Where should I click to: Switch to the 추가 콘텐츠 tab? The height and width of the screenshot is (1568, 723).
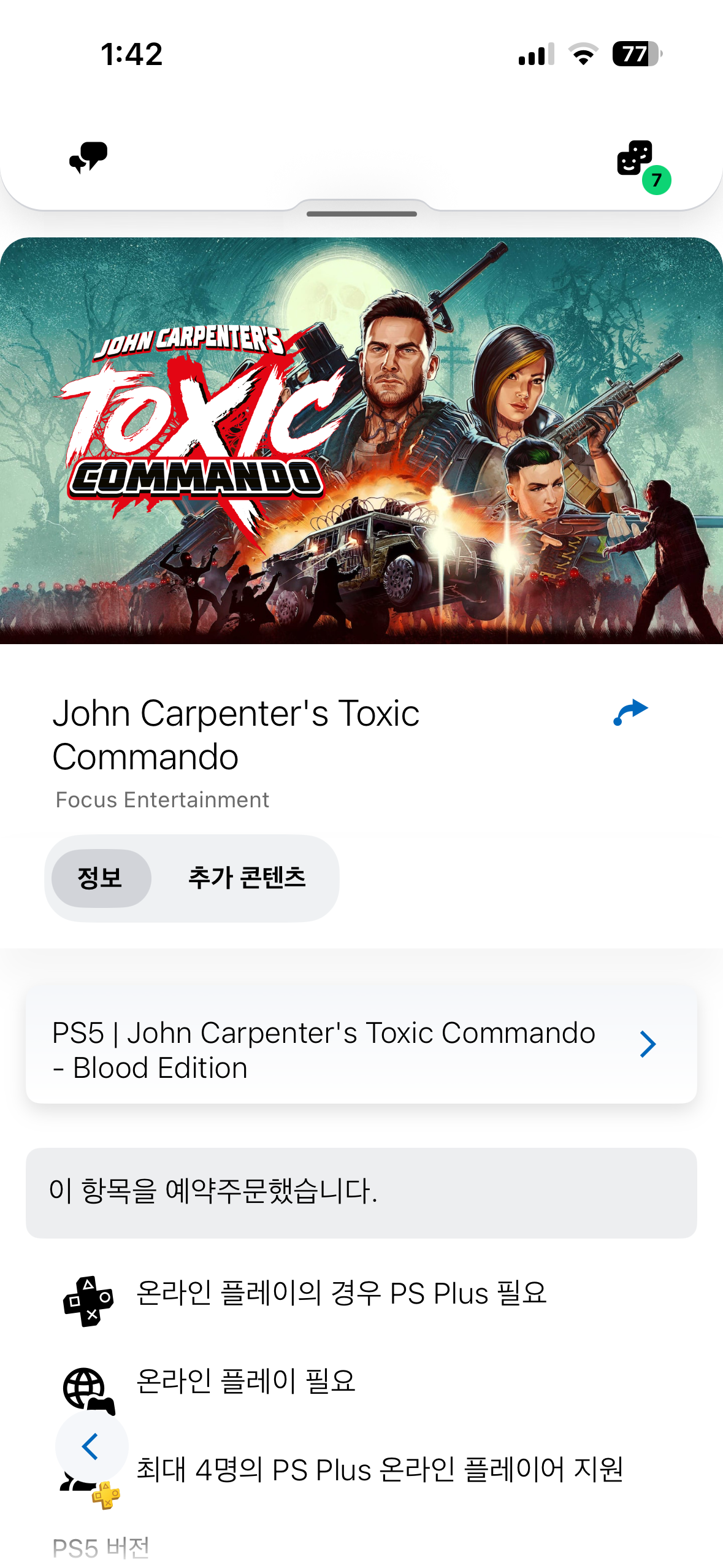click(x=247, y=878)
